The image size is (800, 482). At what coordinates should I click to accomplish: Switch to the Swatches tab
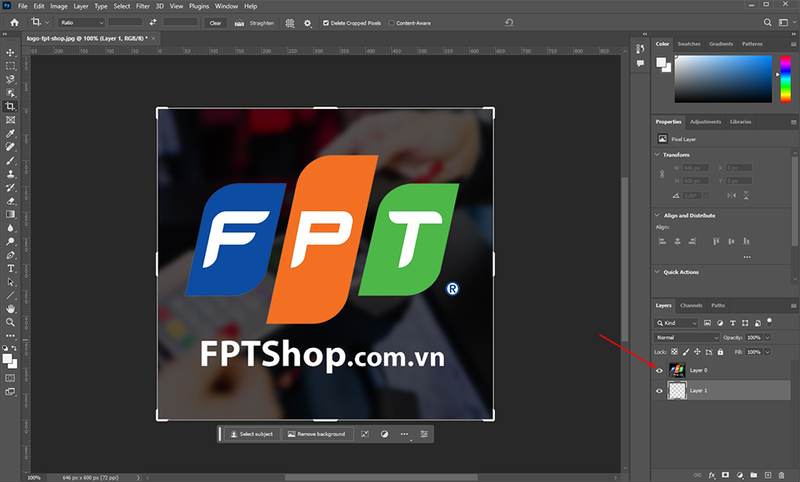coord(689,44)
